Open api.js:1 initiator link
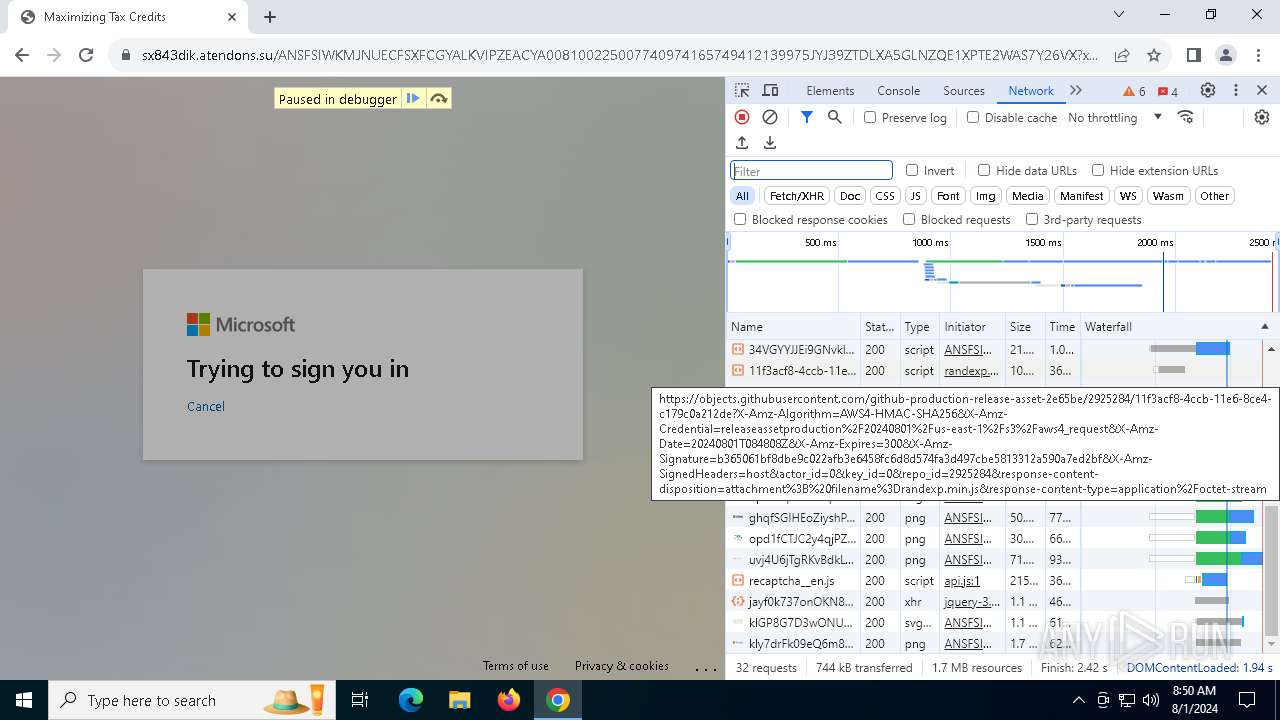Image resolution: width=1280 pixels, height=720 pixels. 962,581
